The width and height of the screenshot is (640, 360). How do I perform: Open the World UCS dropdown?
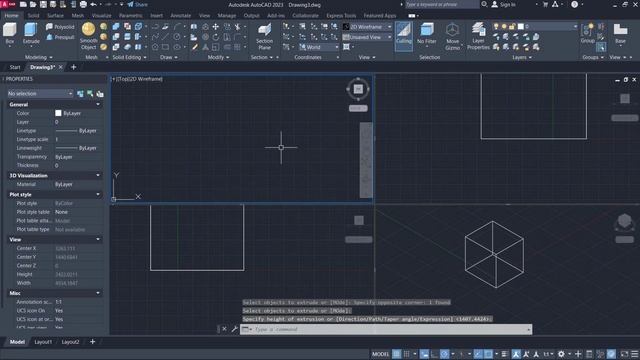(x=319, y=47)
